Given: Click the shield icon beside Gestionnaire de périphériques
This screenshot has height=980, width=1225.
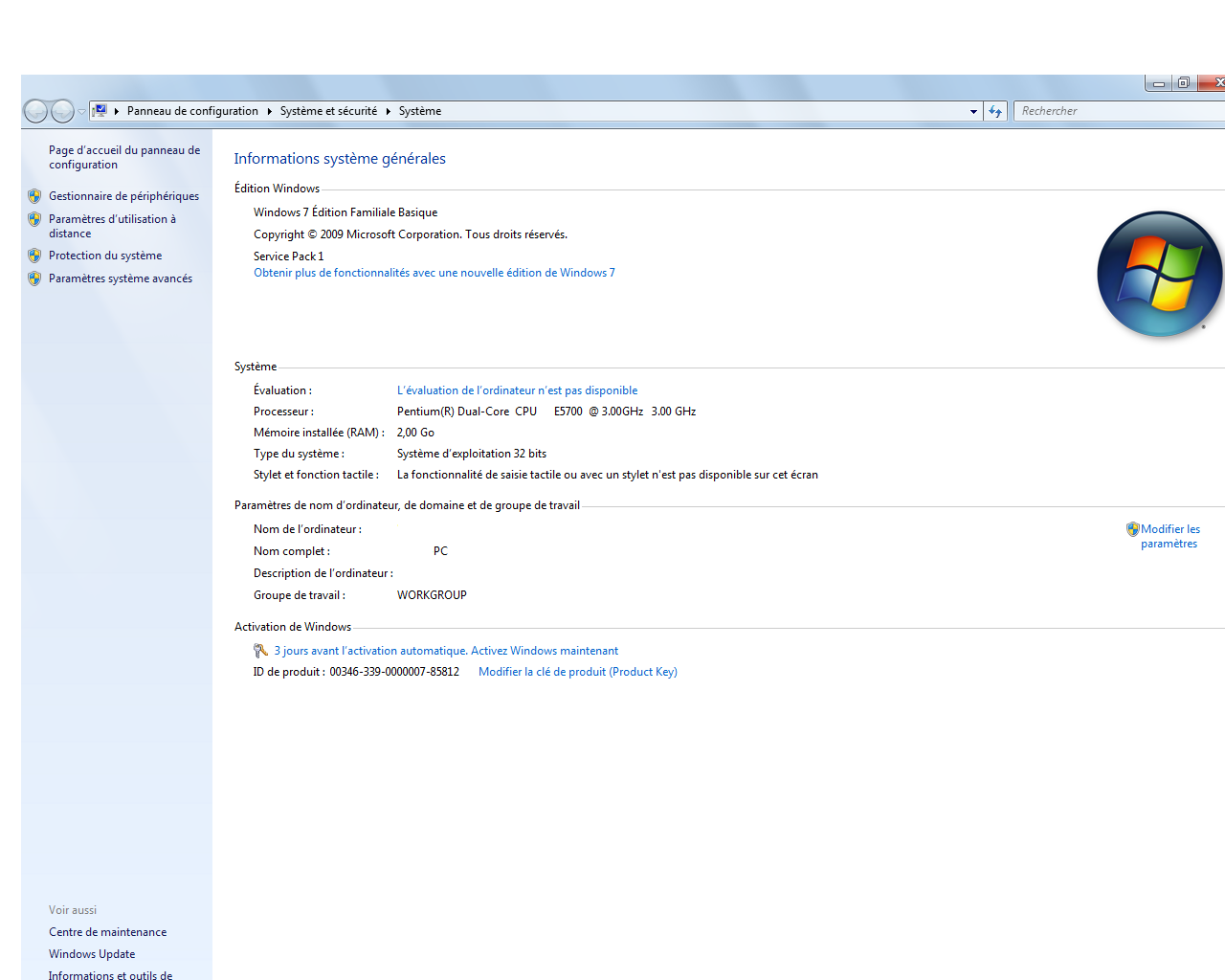Looking at the screenshot, I should (34, 196).
